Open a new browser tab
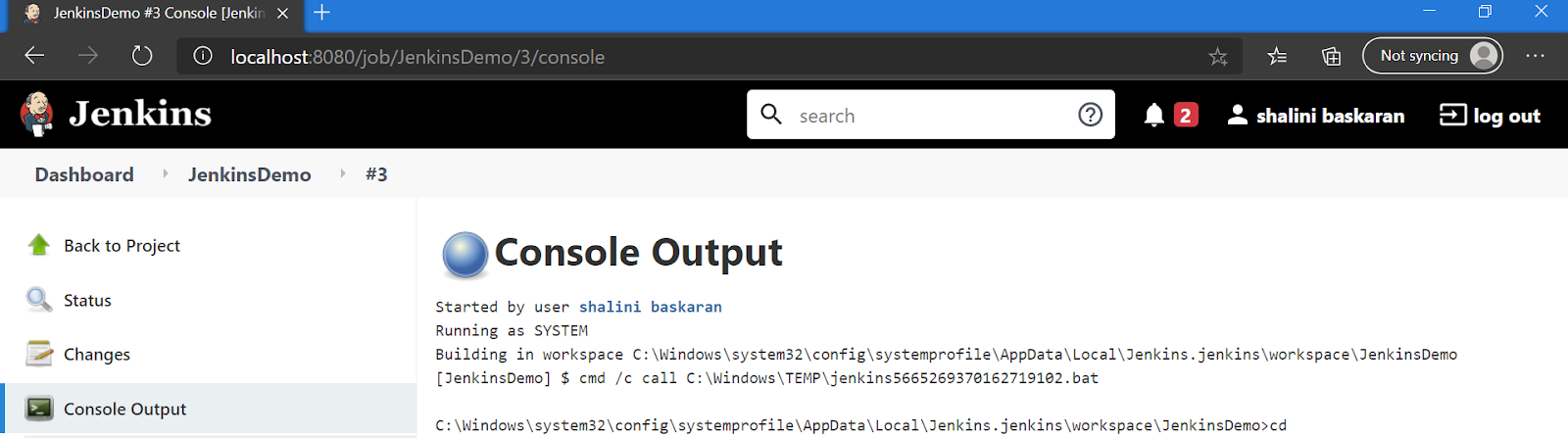The width and height of the screenshot is (1568, 438). 321,13
